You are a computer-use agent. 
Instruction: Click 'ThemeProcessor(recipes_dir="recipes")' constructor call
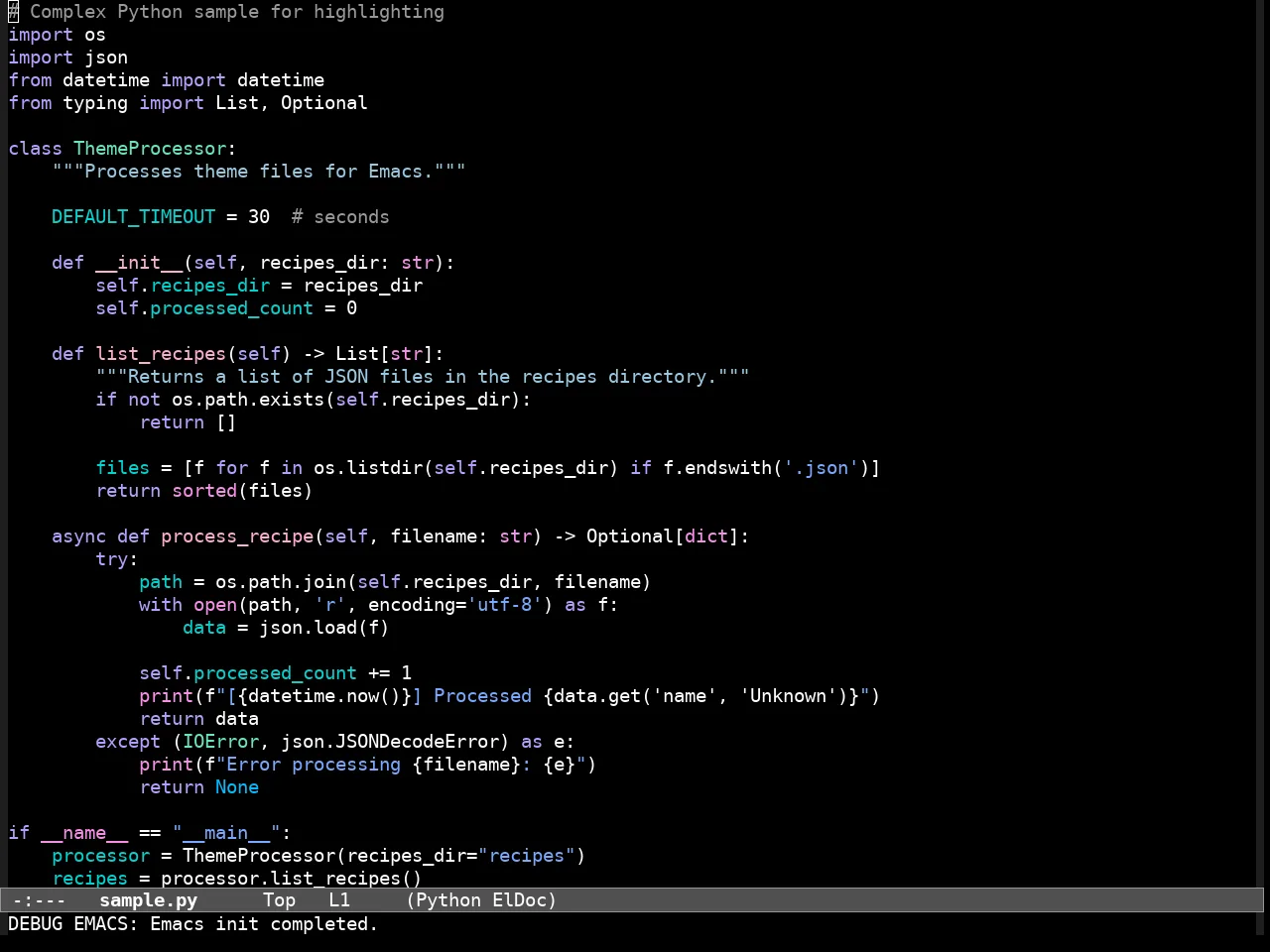pos(384,856)
